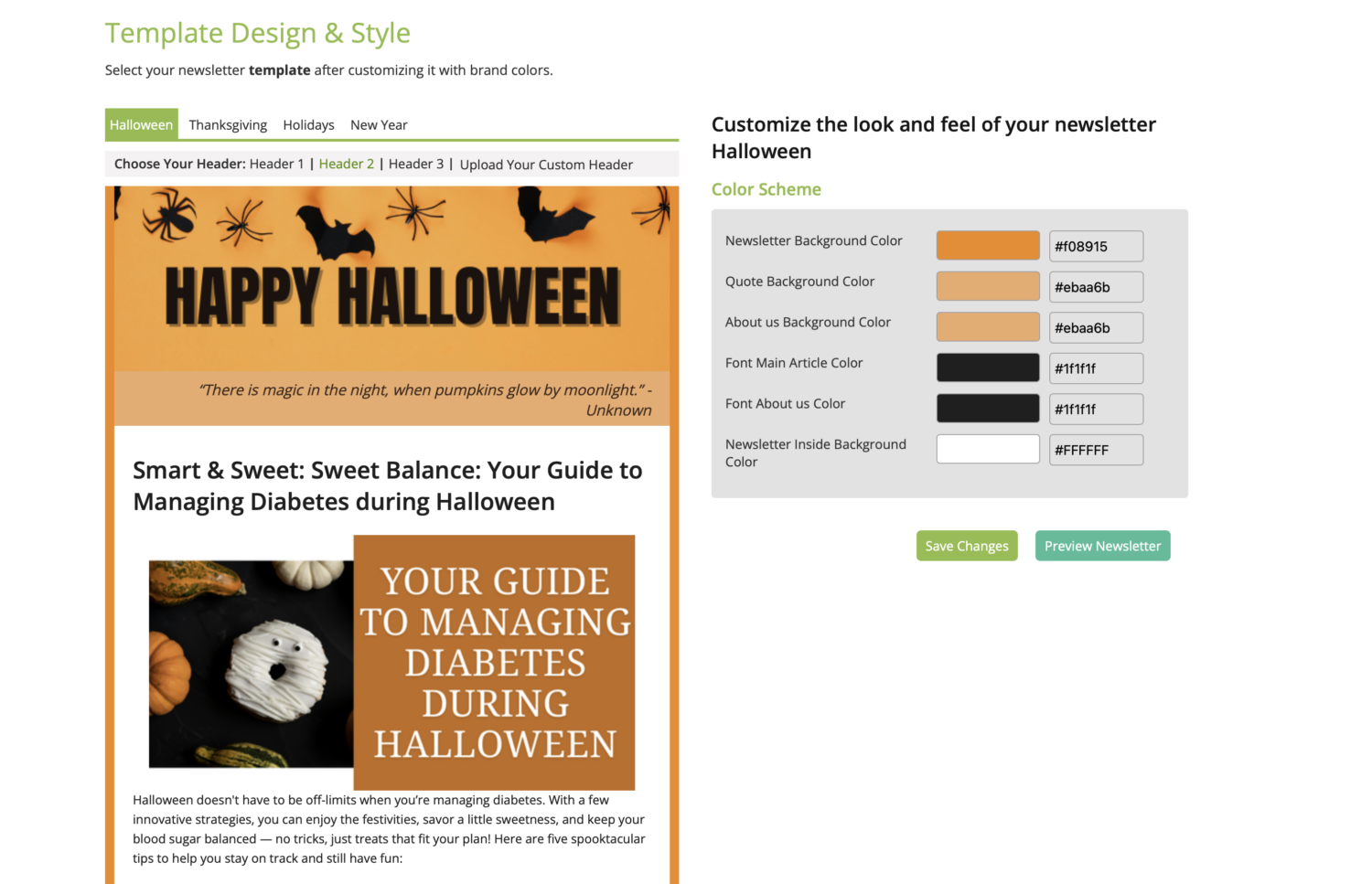Open the Font About us Color swatch

988,409
